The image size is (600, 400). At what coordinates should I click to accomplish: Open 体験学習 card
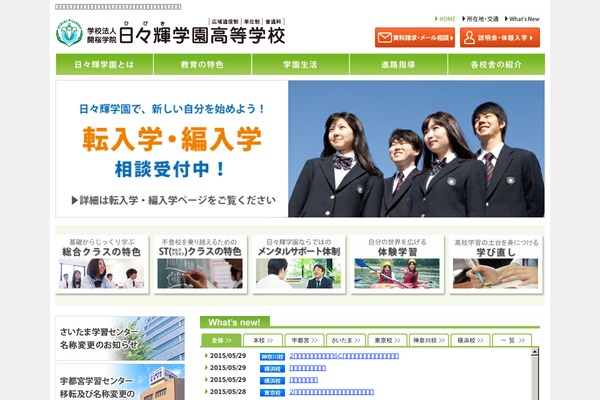click(x=397, y=264)
